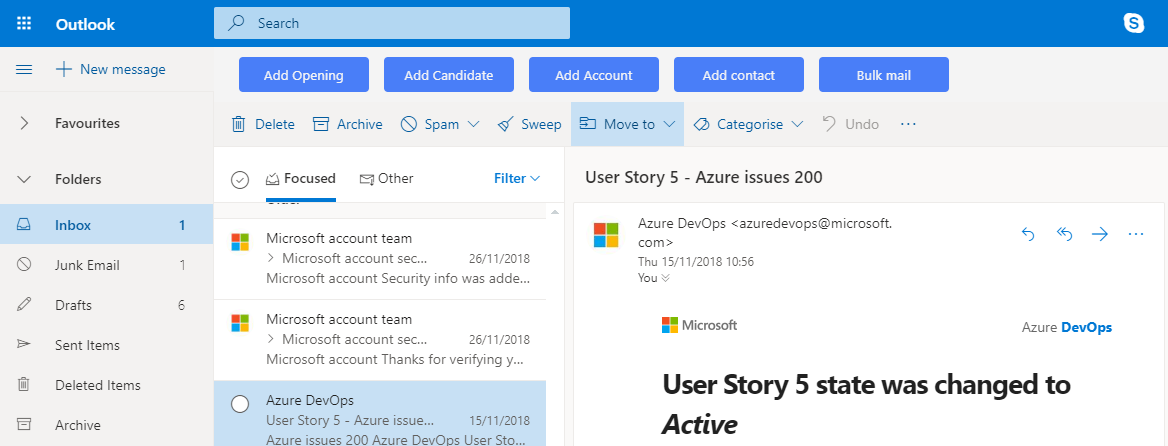The width and height of the screenshot is (1168, 446).
Task: Select the Azure DevOps message checkbox circle
Action: [x=240, y=404]
